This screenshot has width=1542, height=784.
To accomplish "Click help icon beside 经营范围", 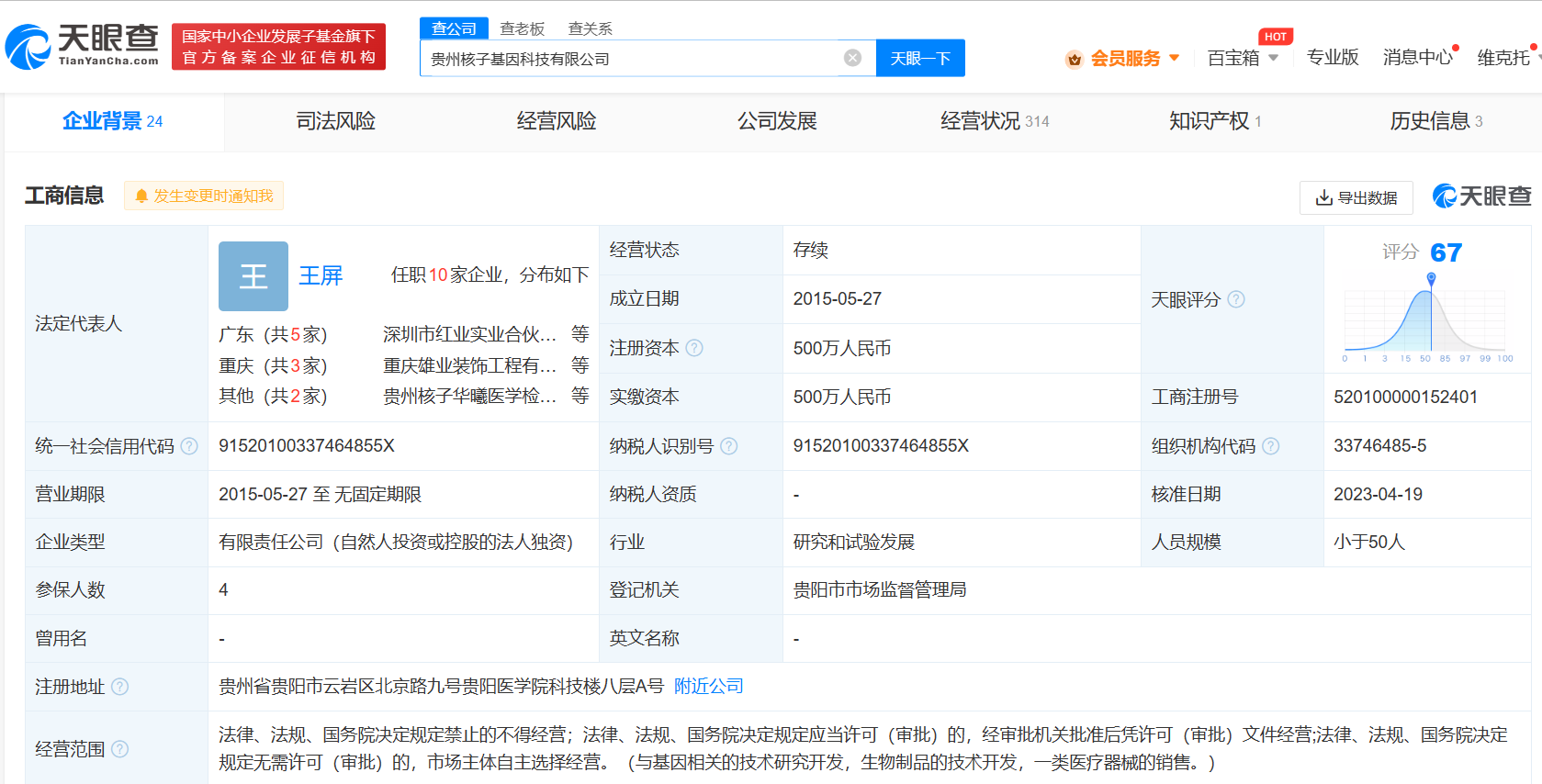I will click(120, 749).
